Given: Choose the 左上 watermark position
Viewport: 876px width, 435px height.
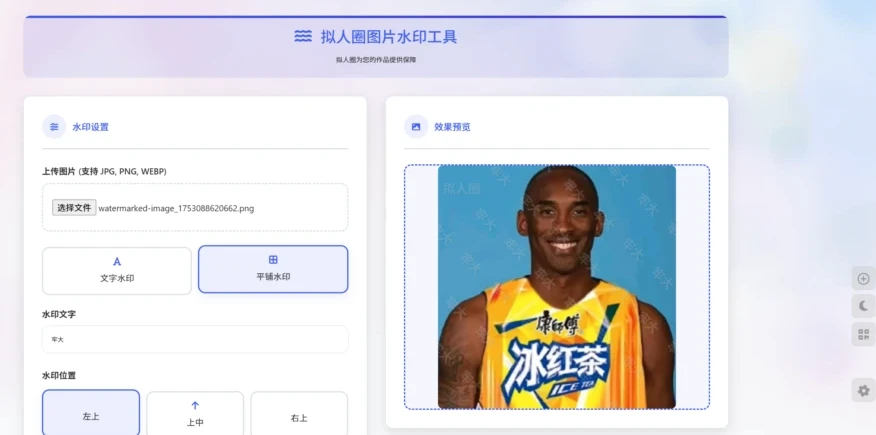Looking at the screenshot, I should [x=91, y=412].
